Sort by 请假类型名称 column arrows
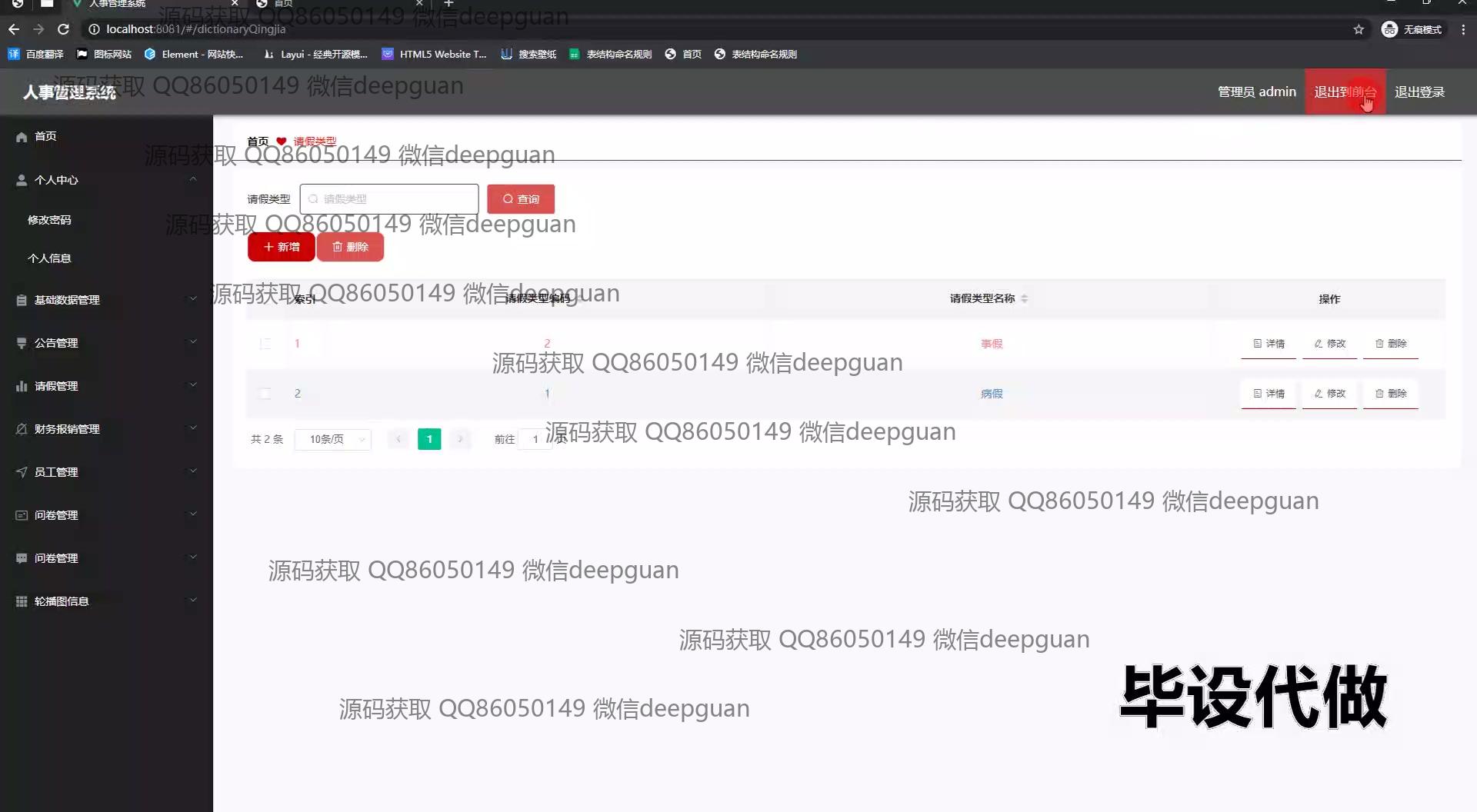1477x812 pixels. pyautogui.click(x=1024, y=299)
